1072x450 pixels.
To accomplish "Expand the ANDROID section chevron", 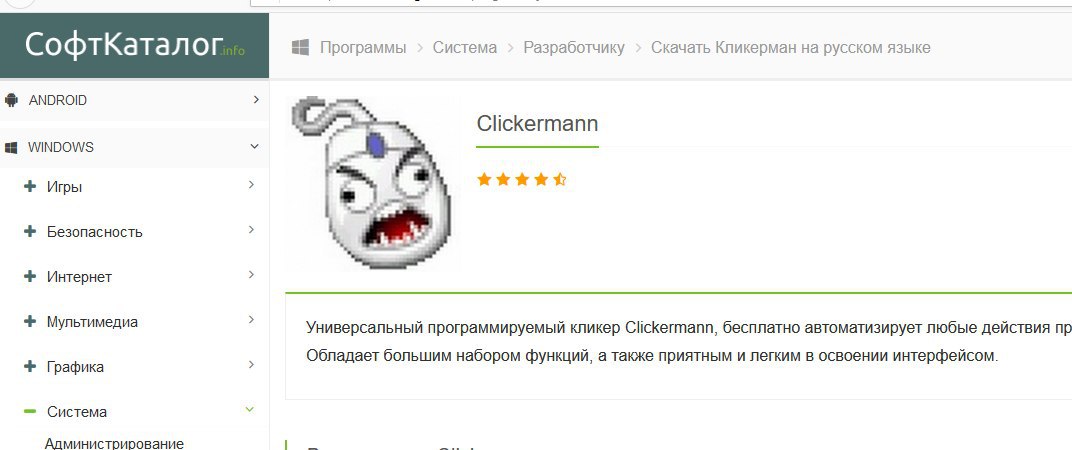I will pos(256,100).
